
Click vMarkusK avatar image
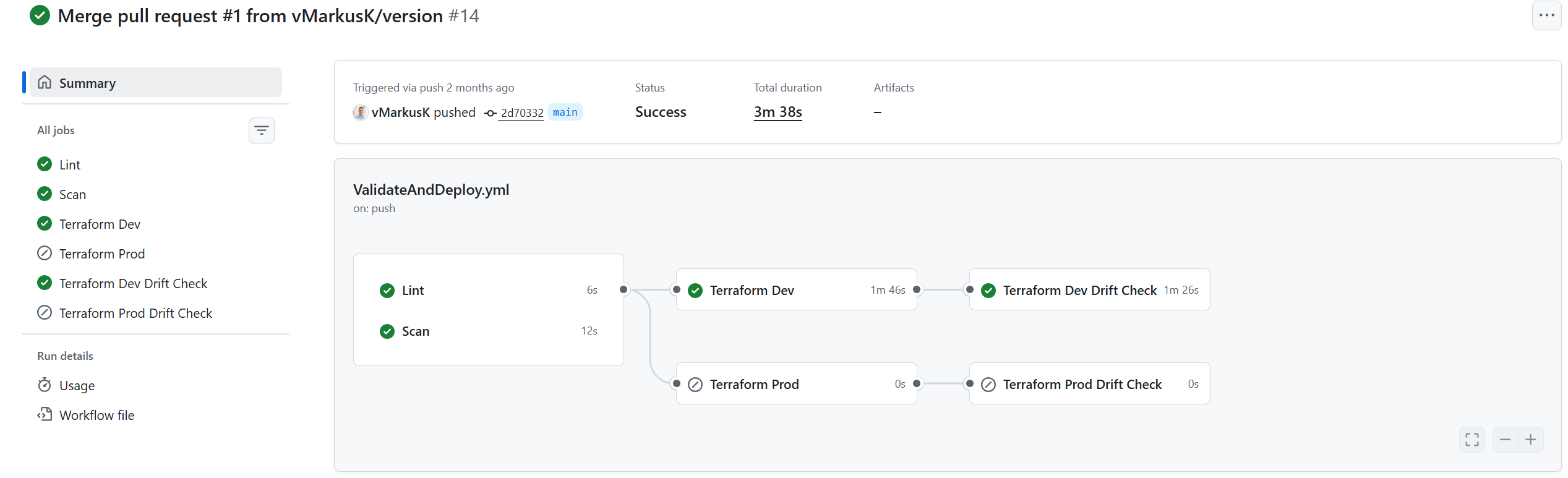coord(361,113)
